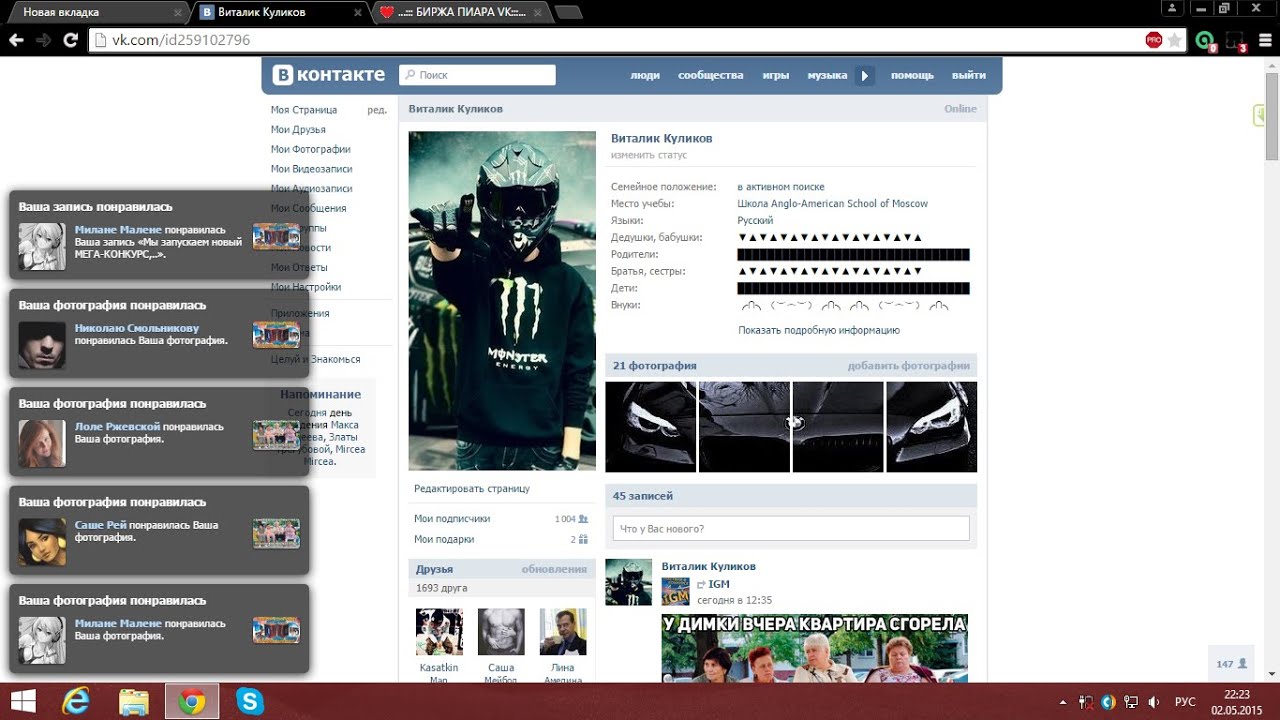Open friend Лина Амелина avatar
The image size is (1280, 720).
[x=563, y=632]
